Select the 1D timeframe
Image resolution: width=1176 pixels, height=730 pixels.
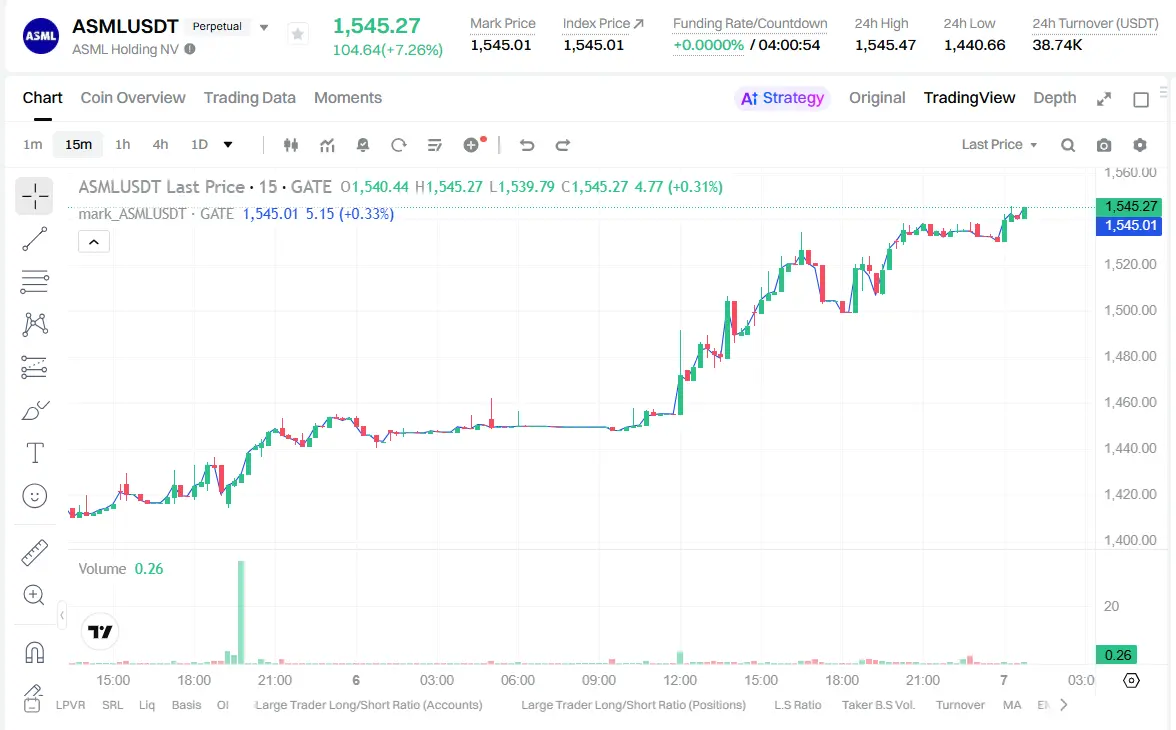click(199, 145)
